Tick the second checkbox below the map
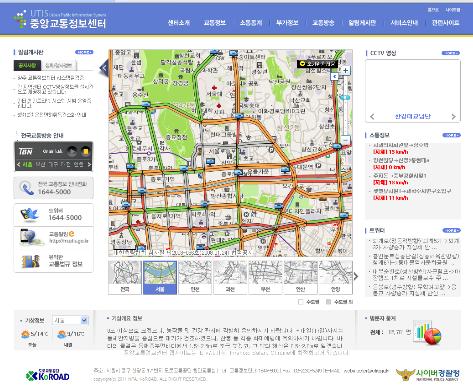Screen dimensions: 473x386 [x=328, y=302]
